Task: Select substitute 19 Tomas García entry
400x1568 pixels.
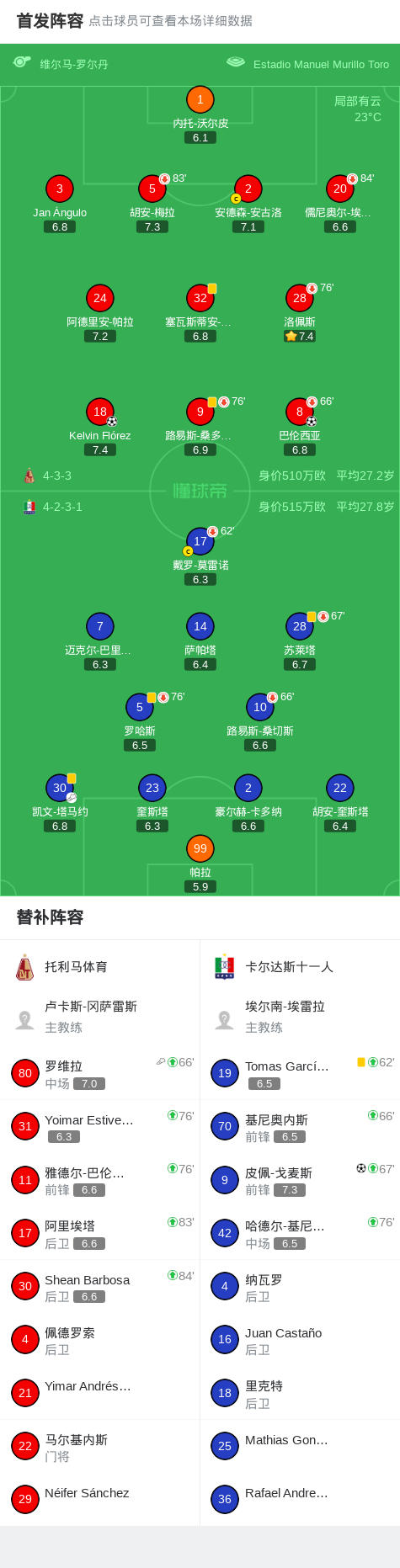Action: [300, 1073]
